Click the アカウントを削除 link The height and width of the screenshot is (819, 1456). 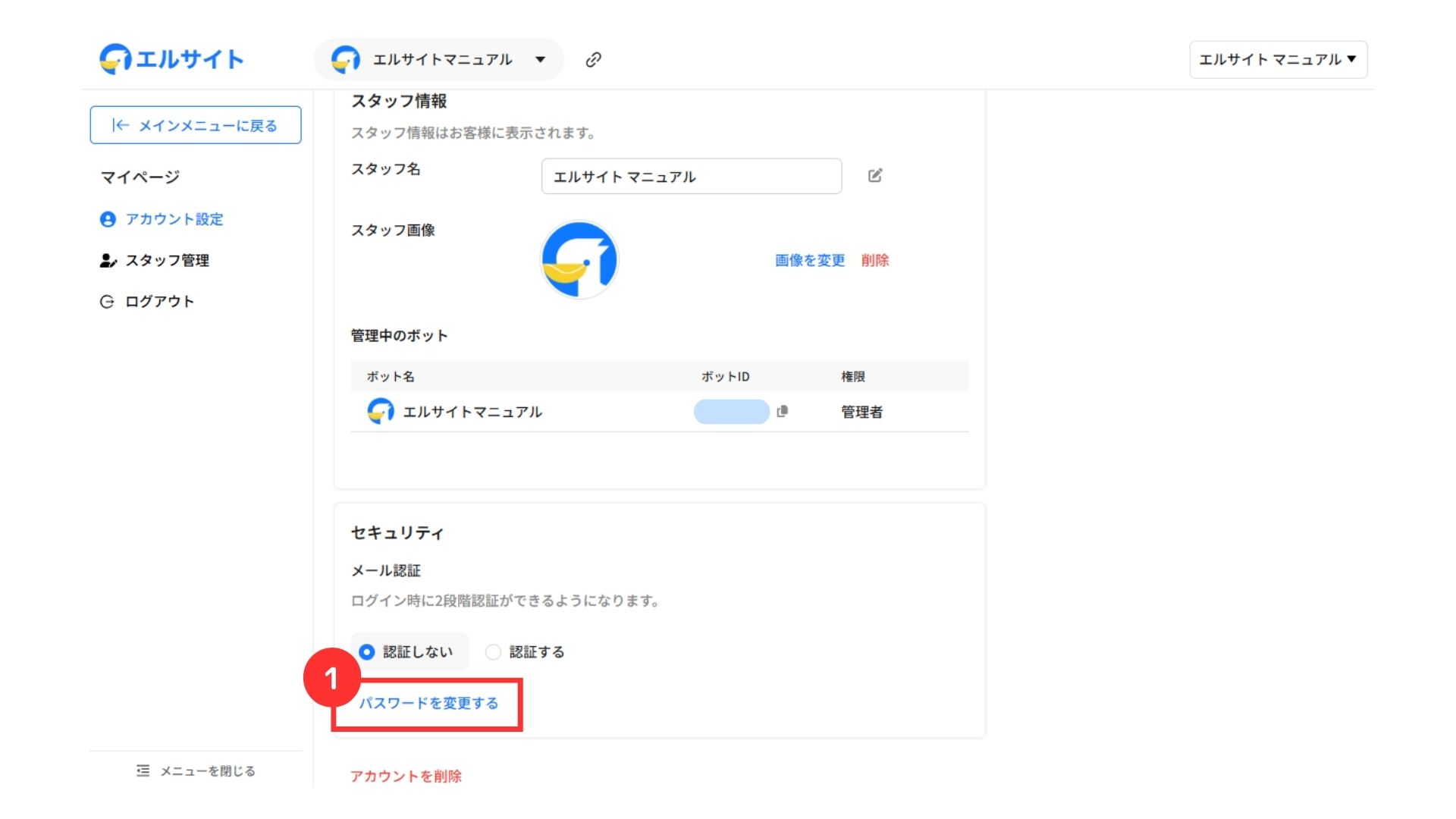(x=406, y=776)
